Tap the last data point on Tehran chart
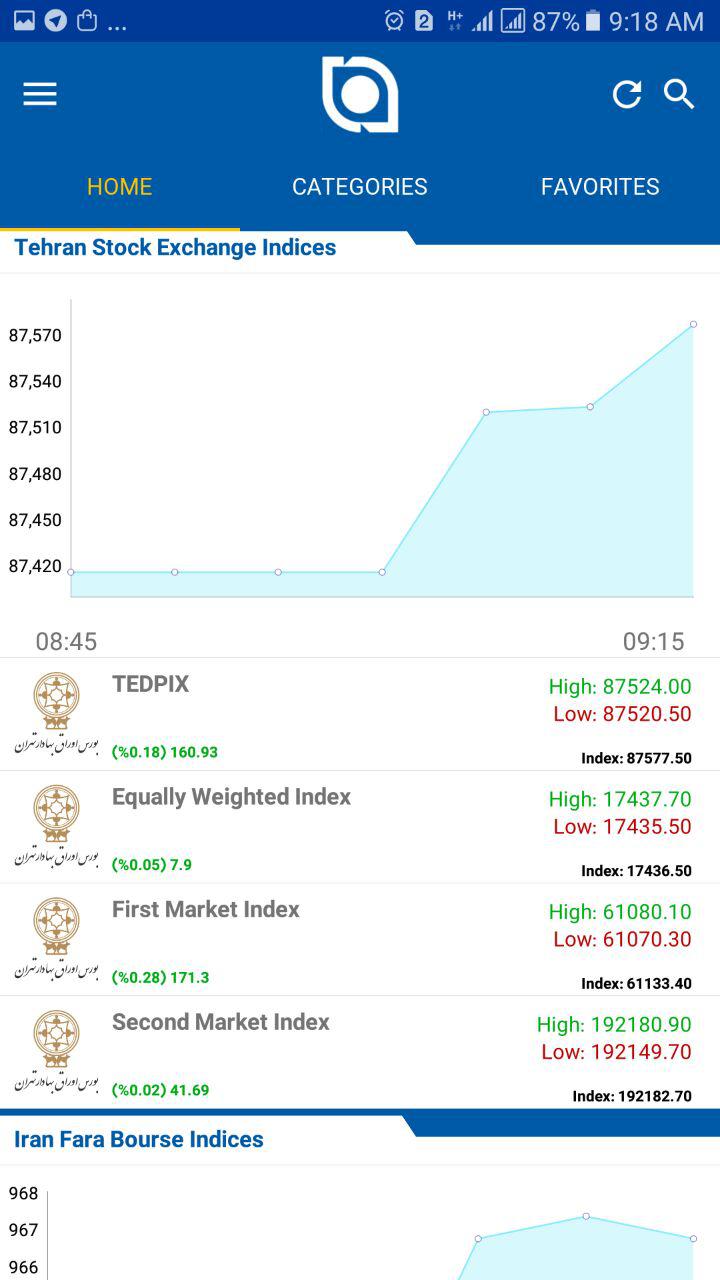Image resolution: width=720 pixels, height=1280 pixels. tap(693, 324)
